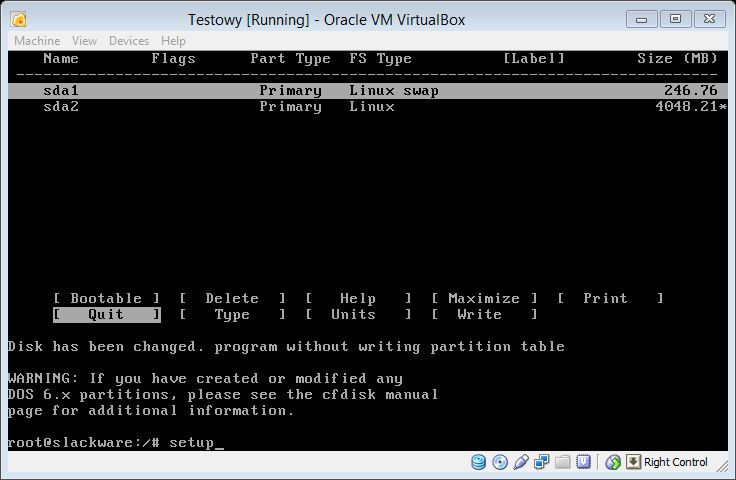Click the 'setup' command at shell prompt
This screenshot has height=480, width=736.
192,443
